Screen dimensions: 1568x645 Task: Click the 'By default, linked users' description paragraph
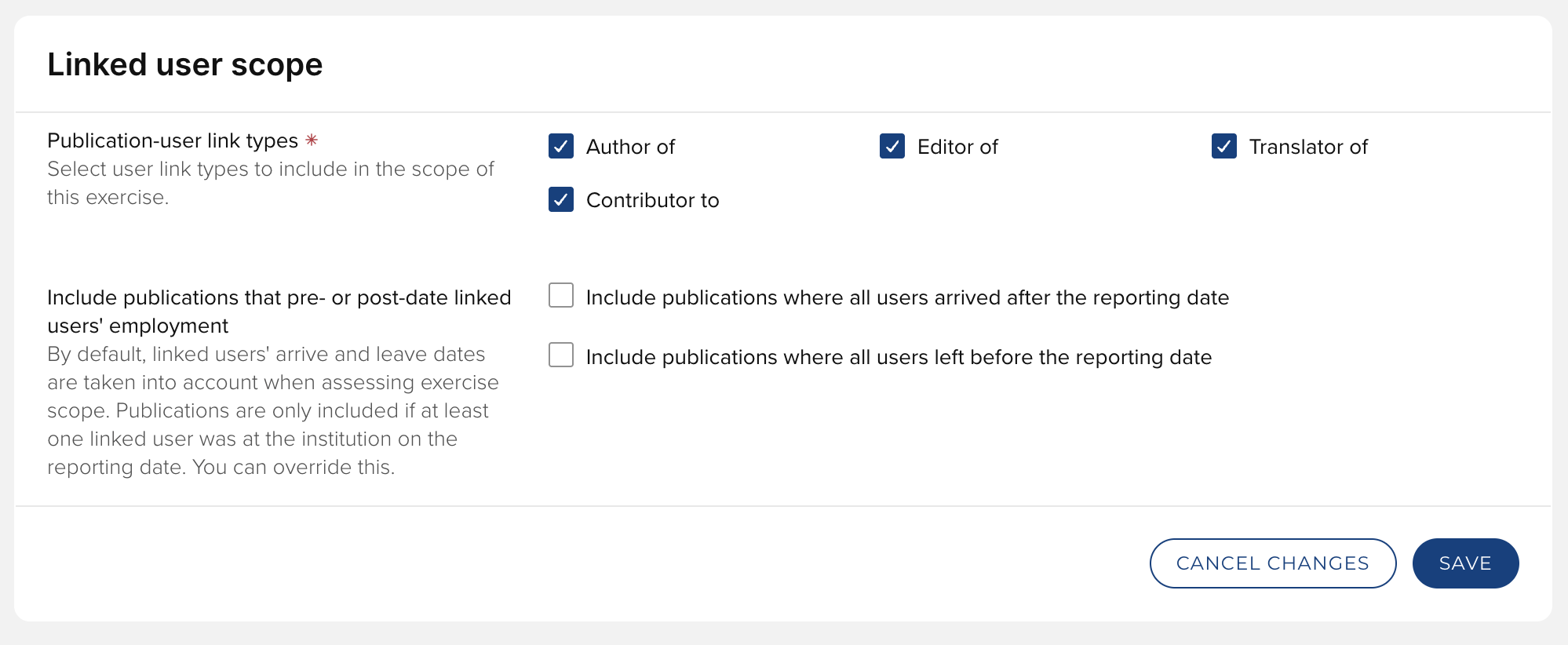(272, 410)
